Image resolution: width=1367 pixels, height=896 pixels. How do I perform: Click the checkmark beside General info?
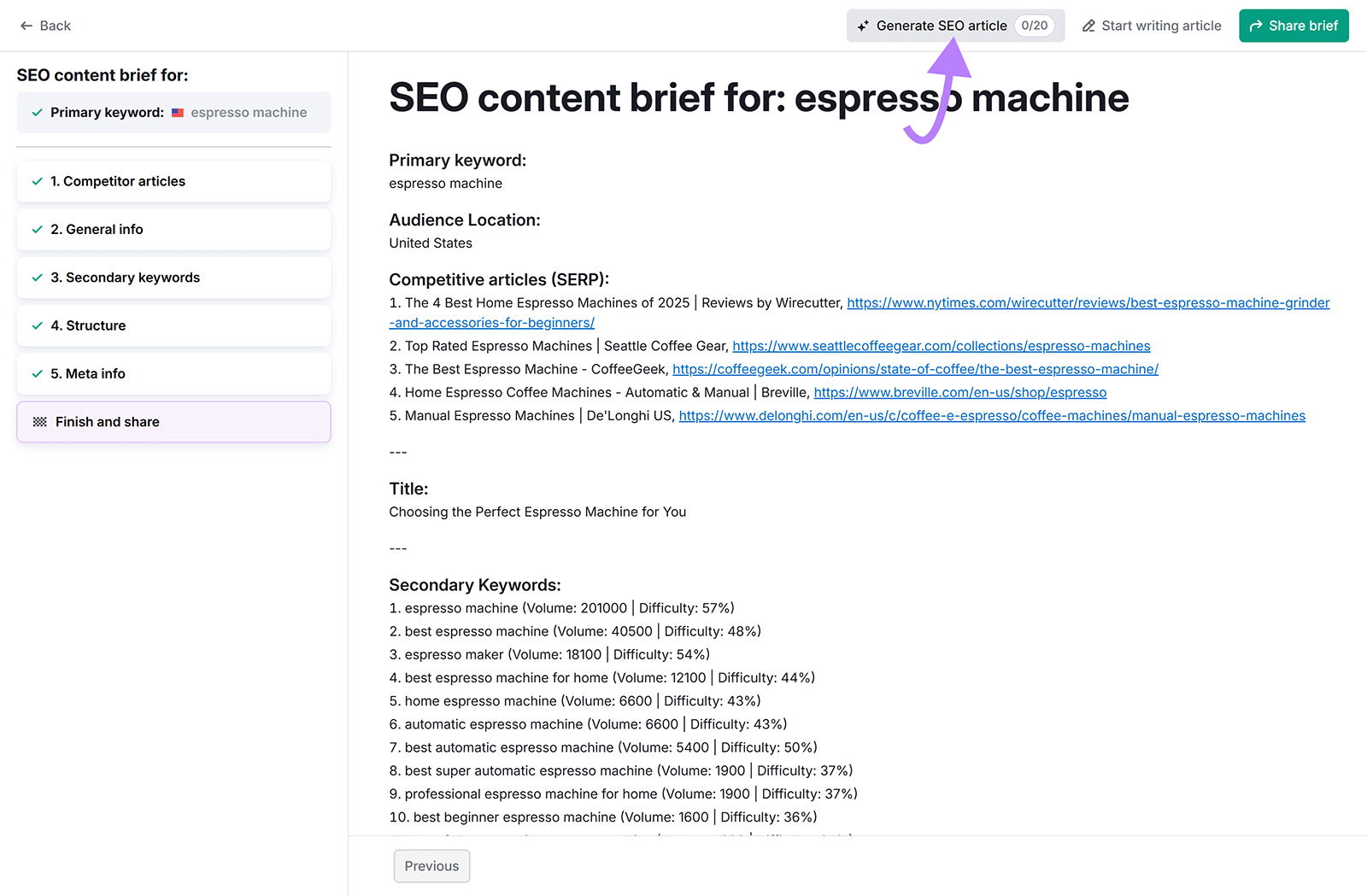point(37,229)
